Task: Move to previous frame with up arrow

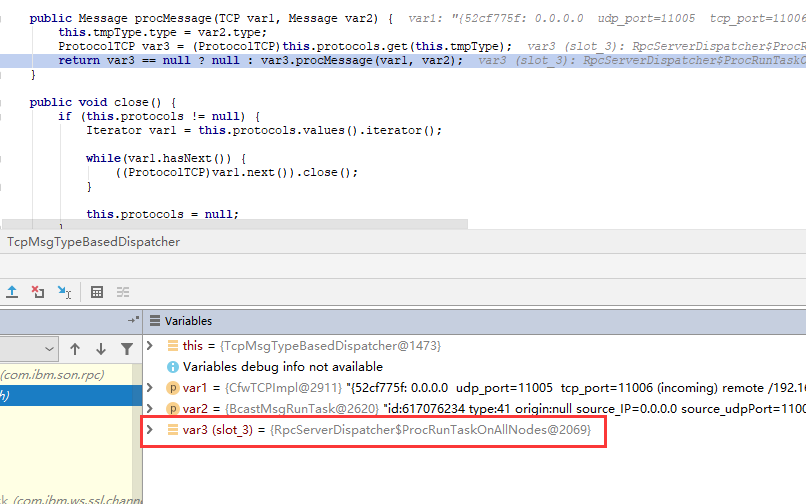Action: 75,349
